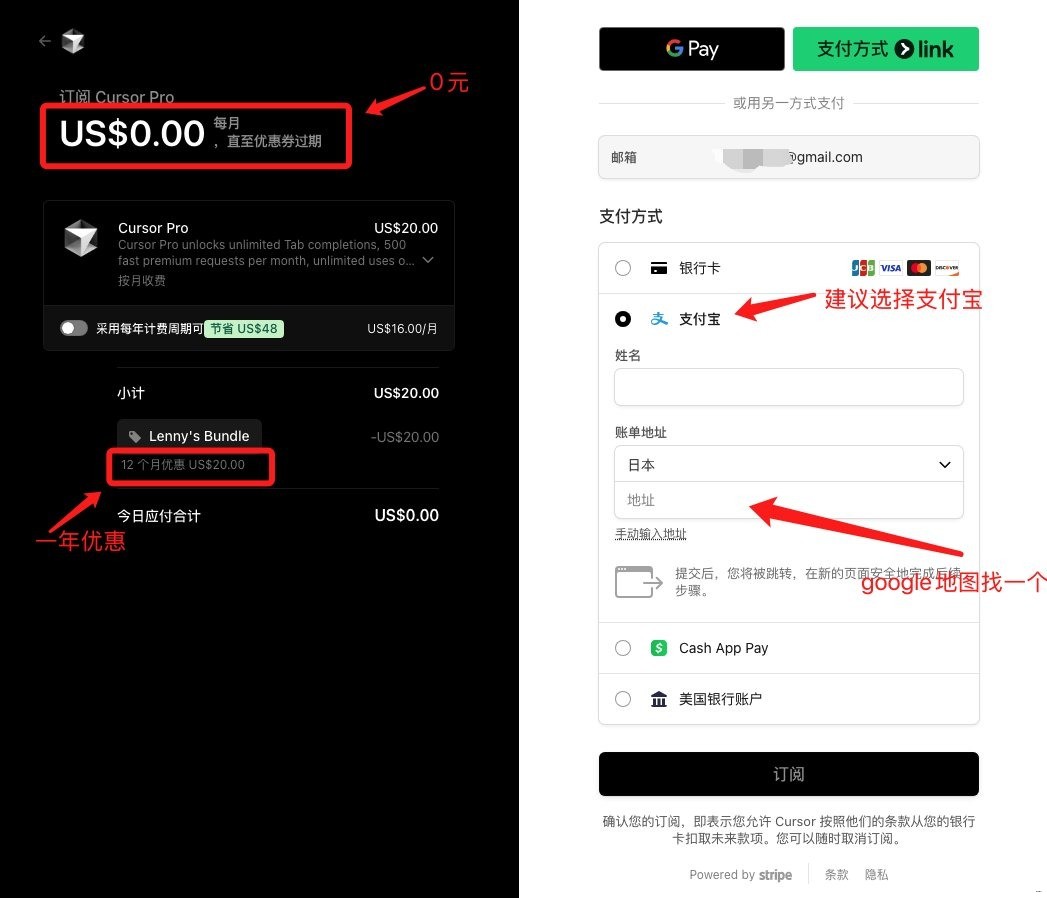Click the 订阅 subscribe button
Viewport: 1047px width, 898px height.
[x=788, y=774]
